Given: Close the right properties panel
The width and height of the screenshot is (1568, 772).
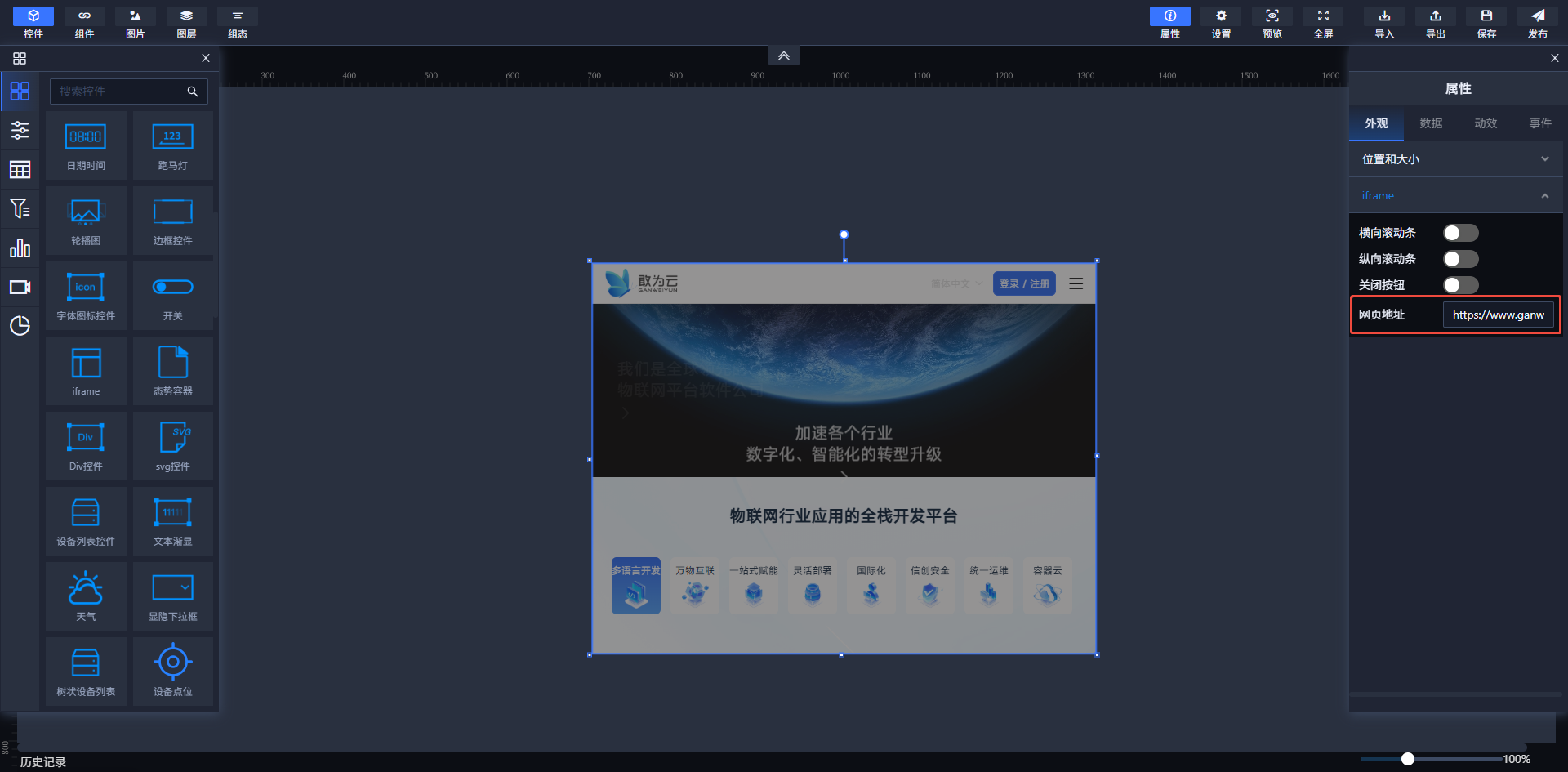Looking at the screenshot, I should (x=1555, y=58).
